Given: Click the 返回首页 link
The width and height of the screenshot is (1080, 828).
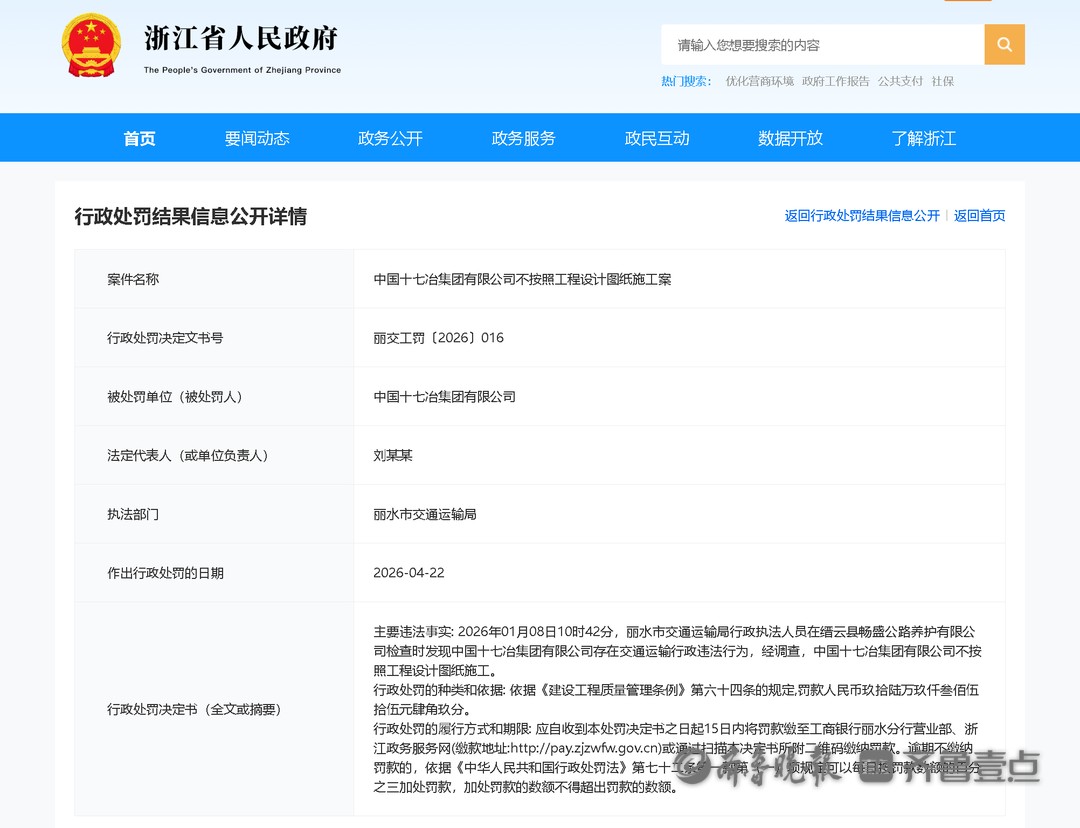Looking at the screenshot, I should click(x=979, y=215).
